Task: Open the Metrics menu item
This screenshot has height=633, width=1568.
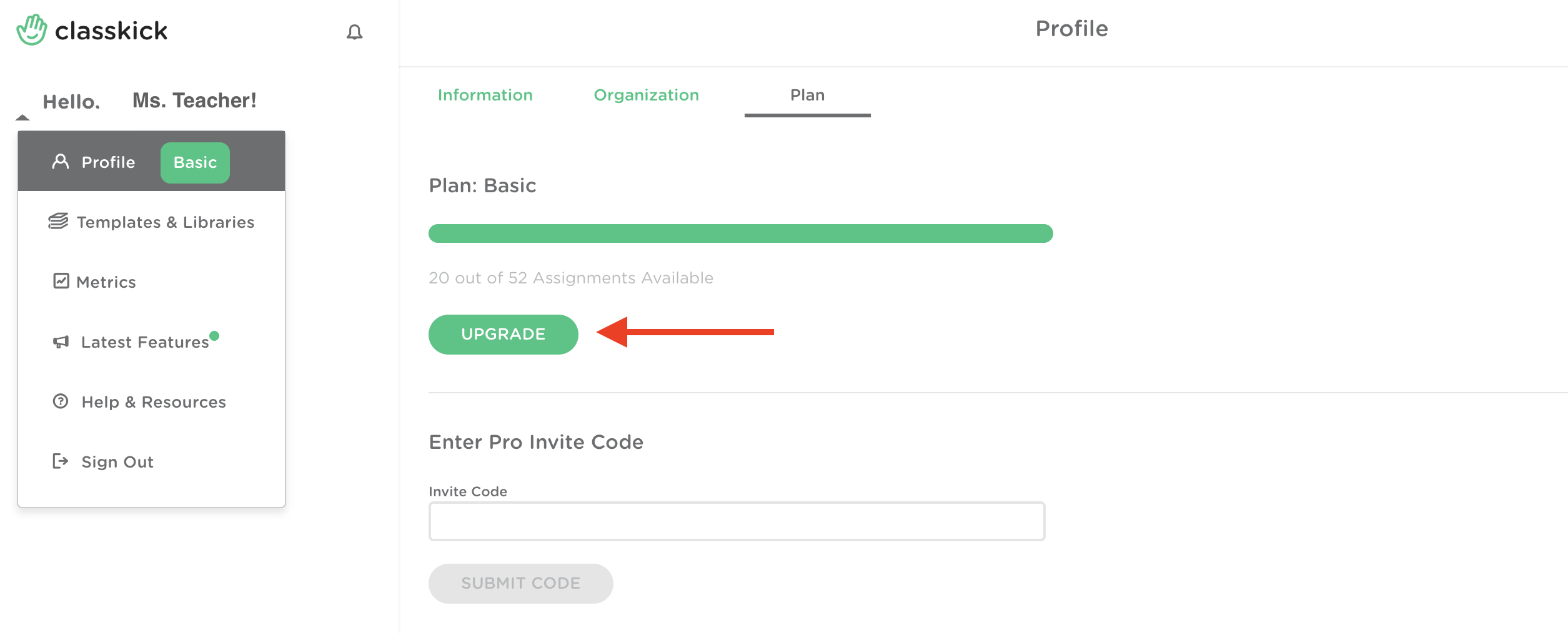Action: (151, 282)
